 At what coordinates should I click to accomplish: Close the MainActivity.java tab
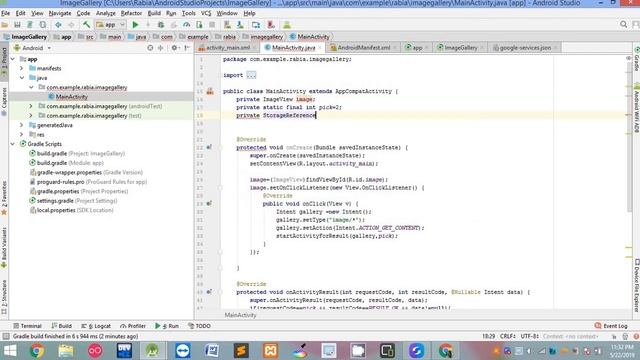[320, 48]
